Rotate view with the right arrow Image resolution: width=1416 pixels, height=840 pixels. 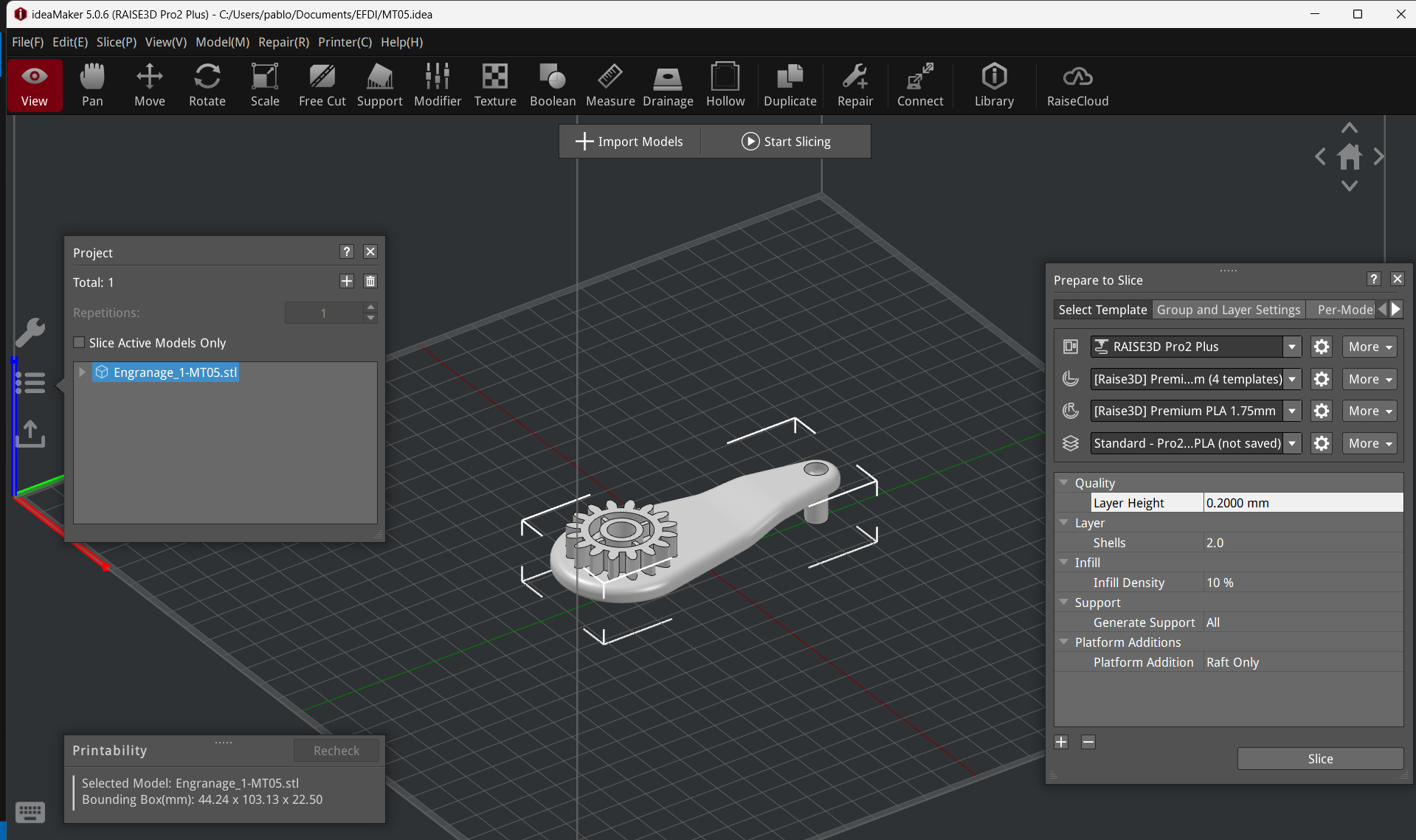pos(1378,156)
